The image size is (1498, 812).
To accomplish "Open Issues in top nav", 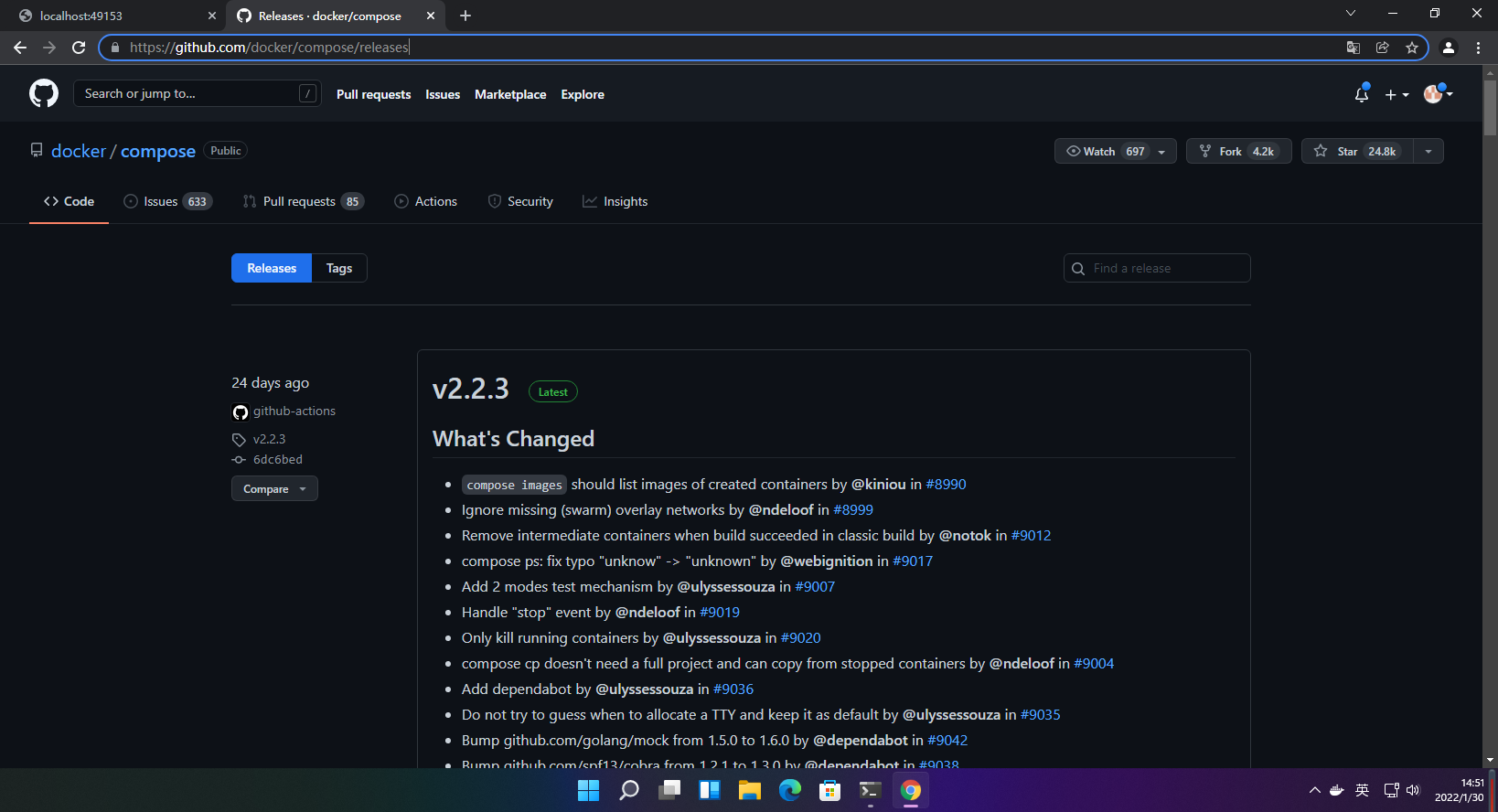I will 443,94.
